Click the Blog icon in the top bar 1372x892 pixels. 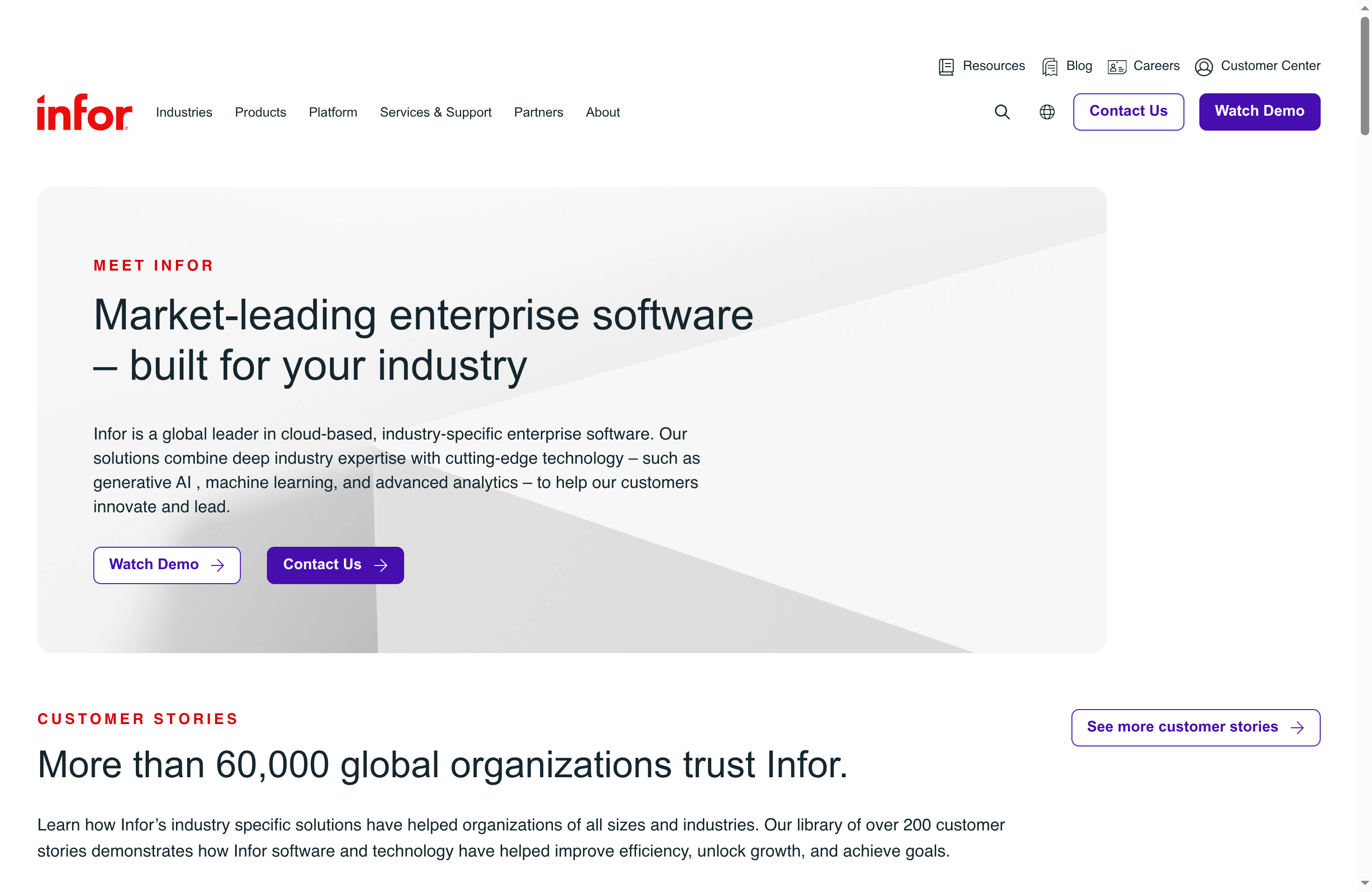[1049, 66]
